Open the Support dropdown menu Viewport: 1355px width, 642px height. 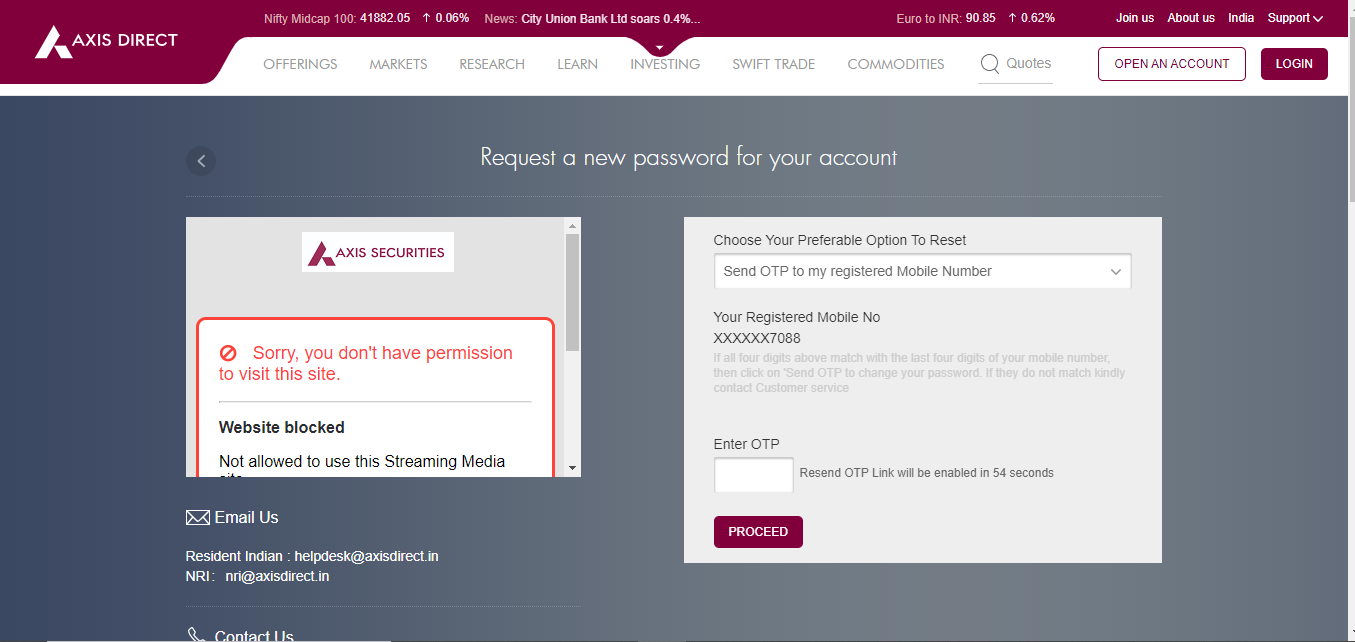tap(1295, 18)
